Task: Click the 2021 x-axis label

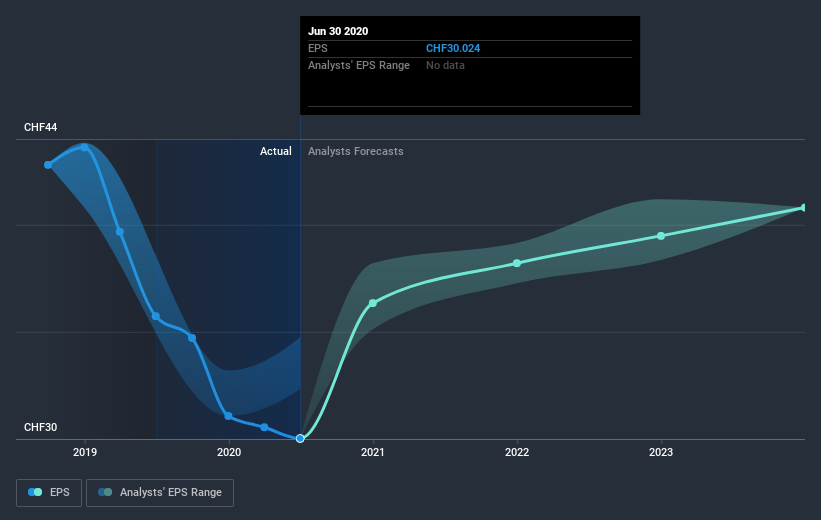Action: pyautogui.click(x=373, y=452)
